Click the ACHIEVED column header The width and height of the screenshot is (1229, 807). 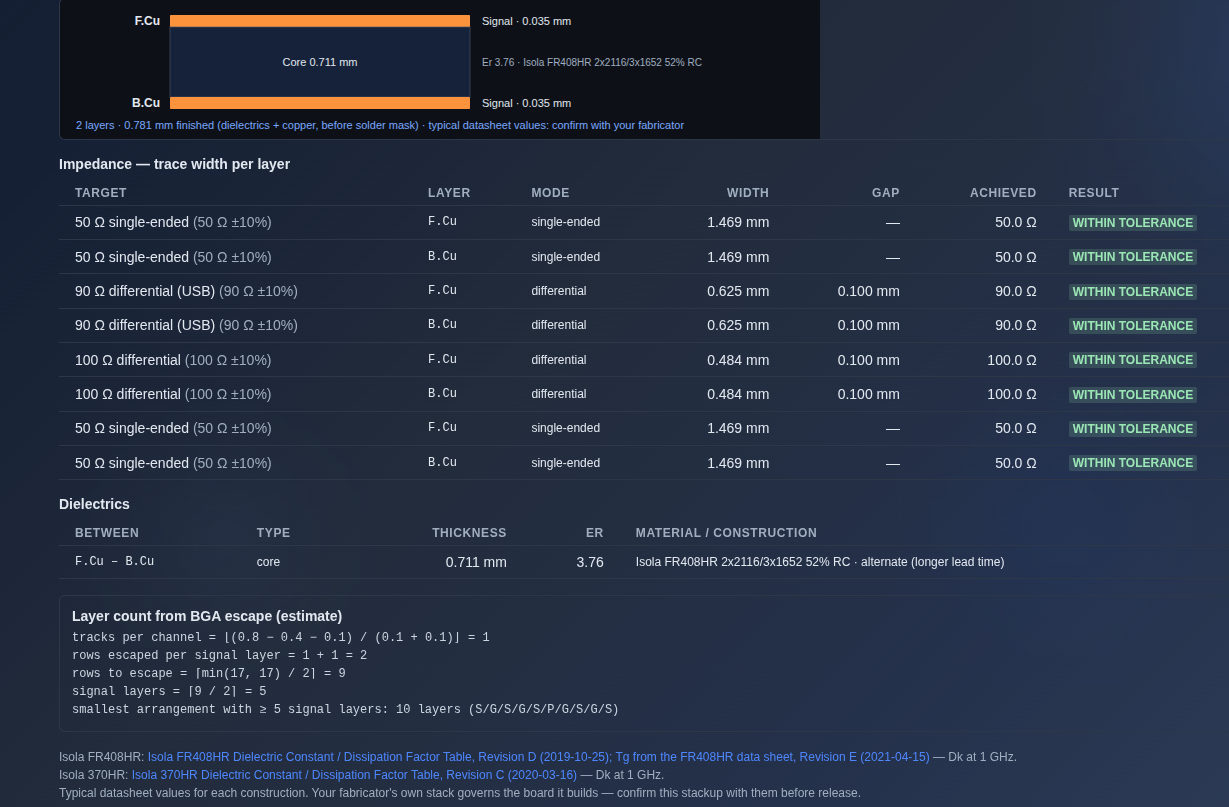(x=1003, y=193)
